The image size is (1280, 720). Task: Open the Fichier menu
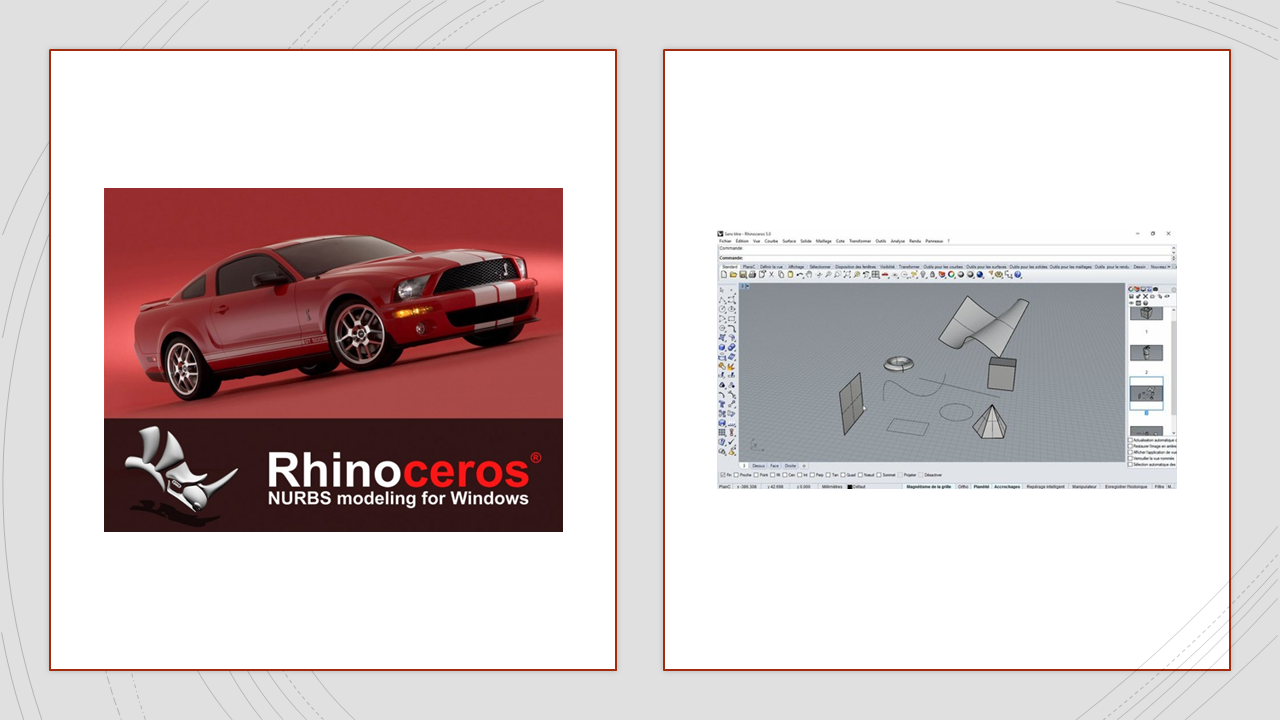point(725,241)
